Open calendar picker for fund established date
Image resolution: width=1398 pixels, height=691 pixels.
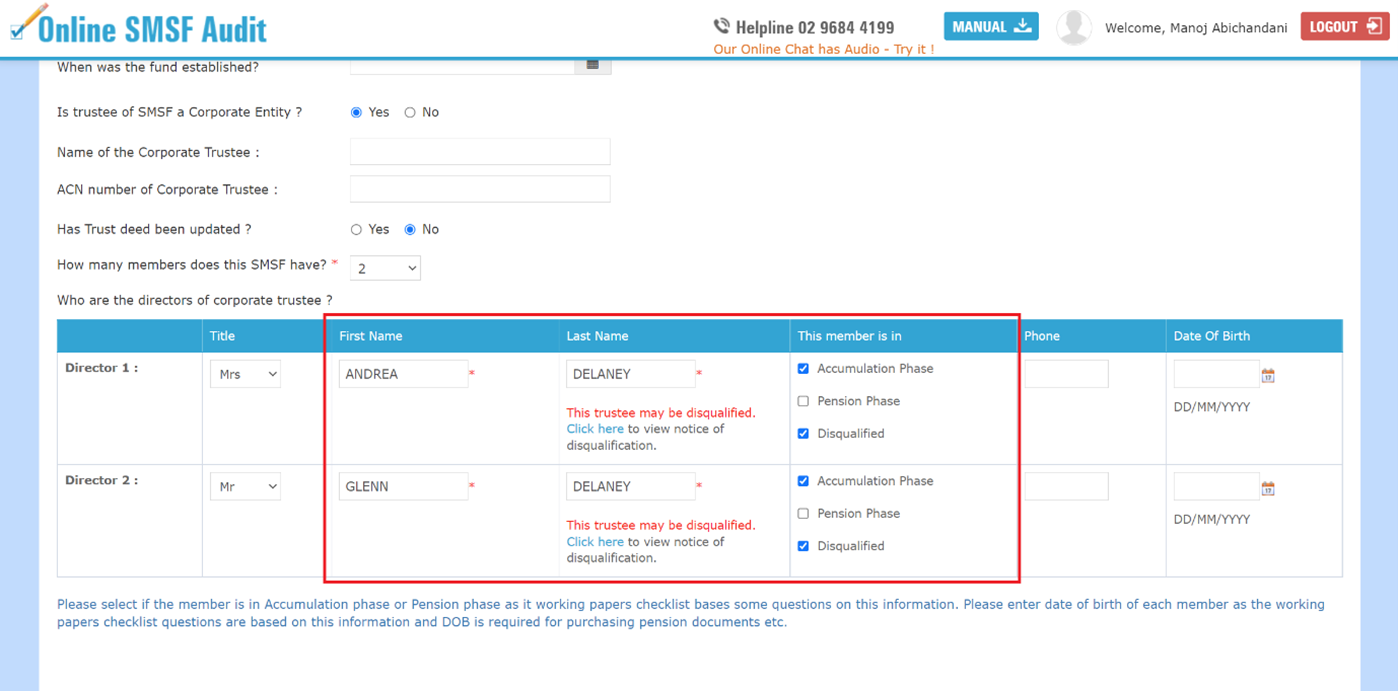click(x=593, y=65)
